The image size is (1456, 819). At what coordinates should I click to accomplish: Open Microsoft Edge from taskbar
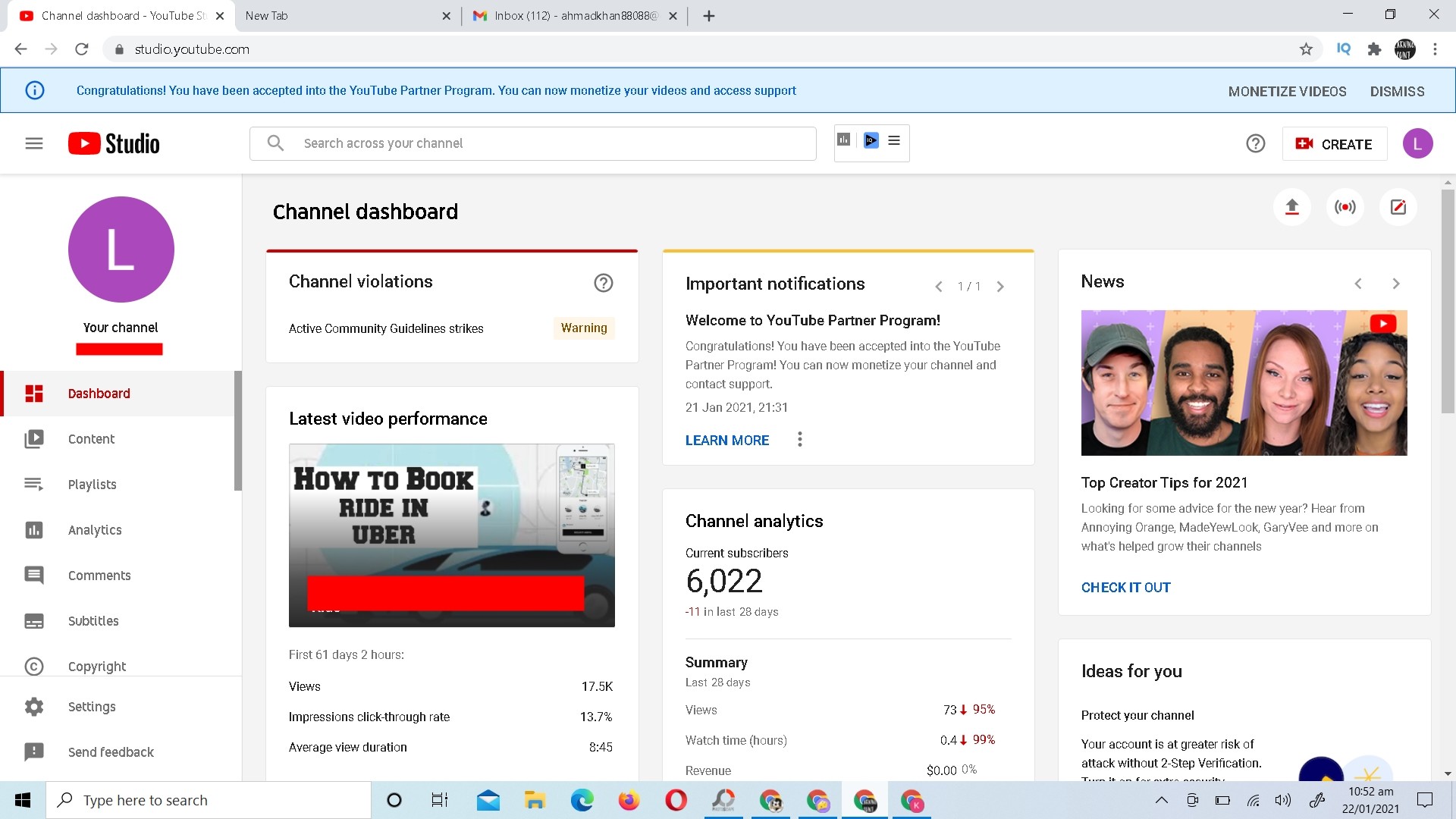tap(582, 800)
